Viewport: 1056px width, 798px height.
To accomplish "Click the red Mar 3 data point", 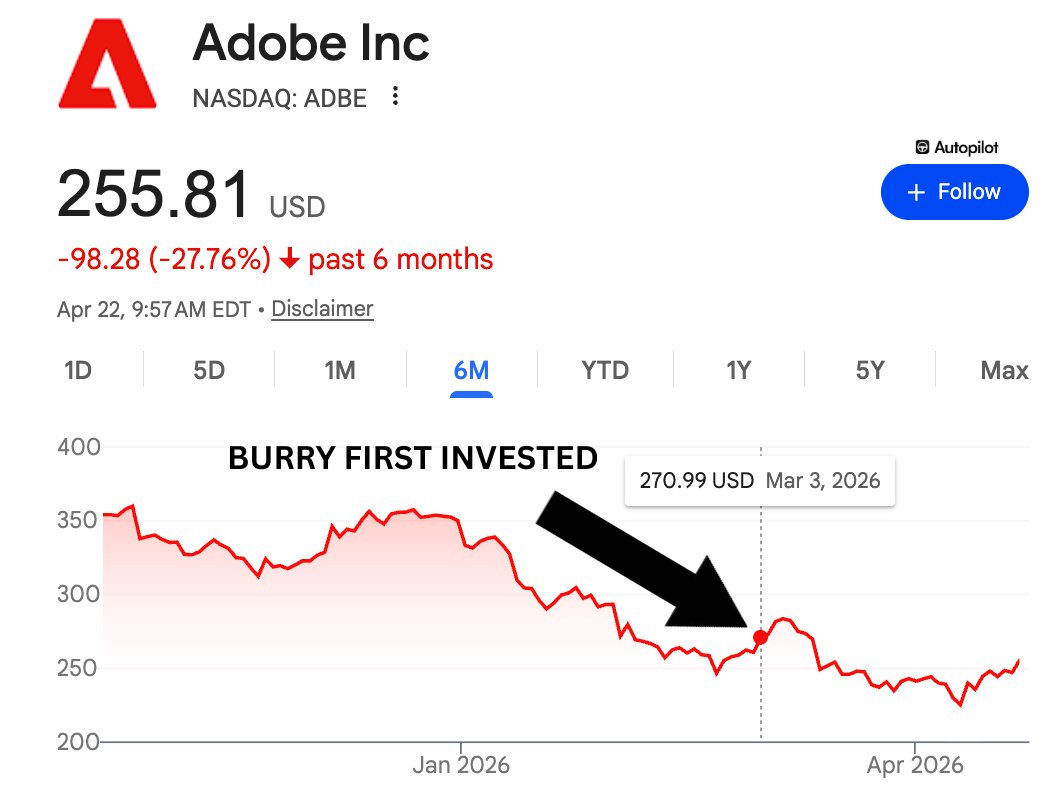I will (x=760, y=637).
